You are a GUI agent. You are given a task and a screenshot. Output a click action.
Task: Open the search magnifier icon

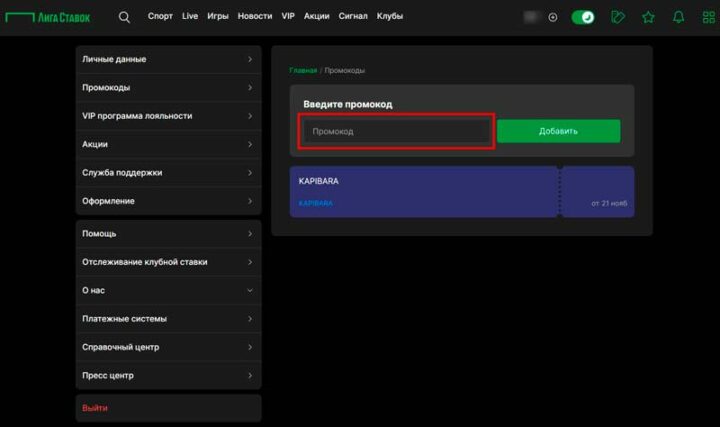(124, 17)
